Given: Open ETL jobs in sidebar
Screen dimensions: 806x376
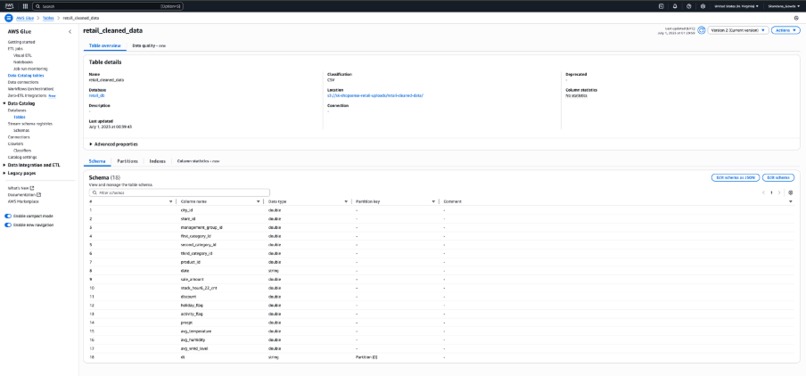Looking at the screenshot, I should 15,48.
